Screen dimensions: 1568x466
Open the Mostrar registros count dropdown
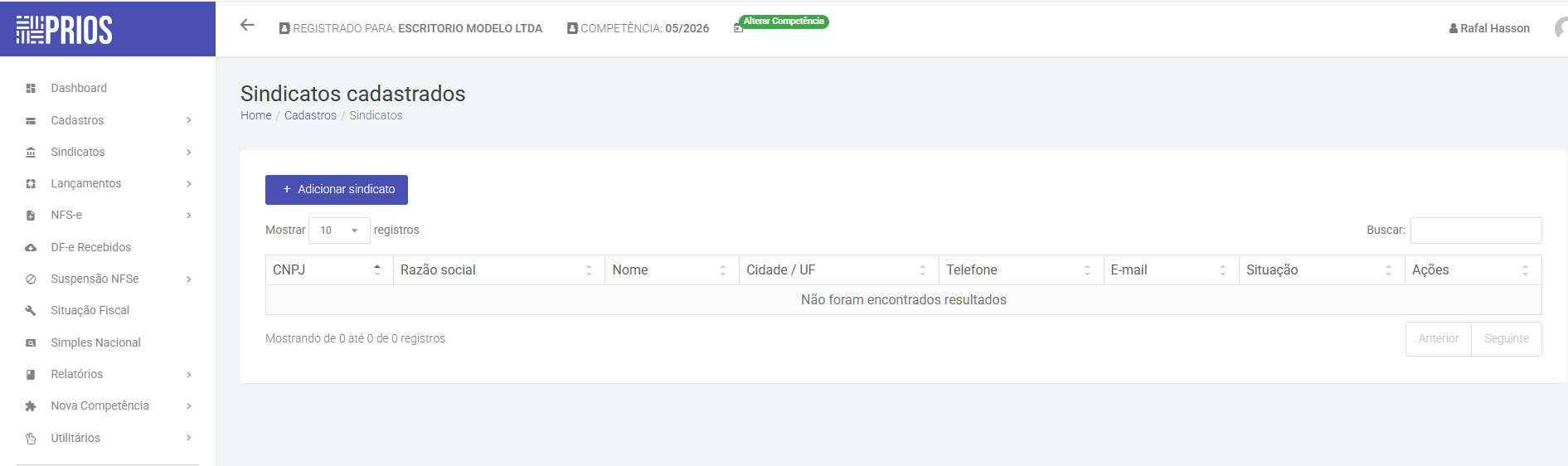(x=339, y=231)
